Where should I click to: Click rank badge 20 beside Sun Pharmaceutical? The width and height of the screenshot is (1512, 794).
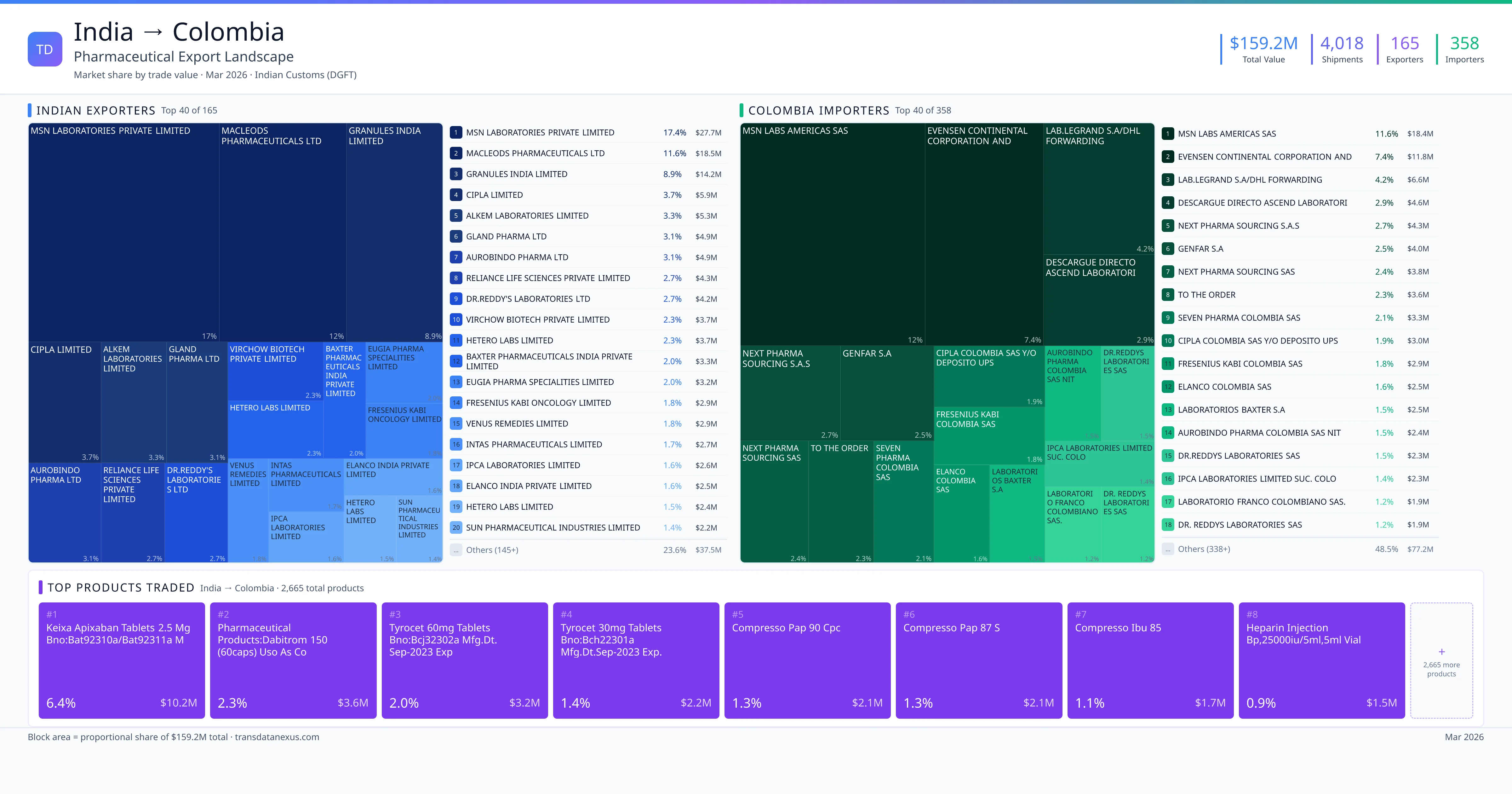coord(455,527)
